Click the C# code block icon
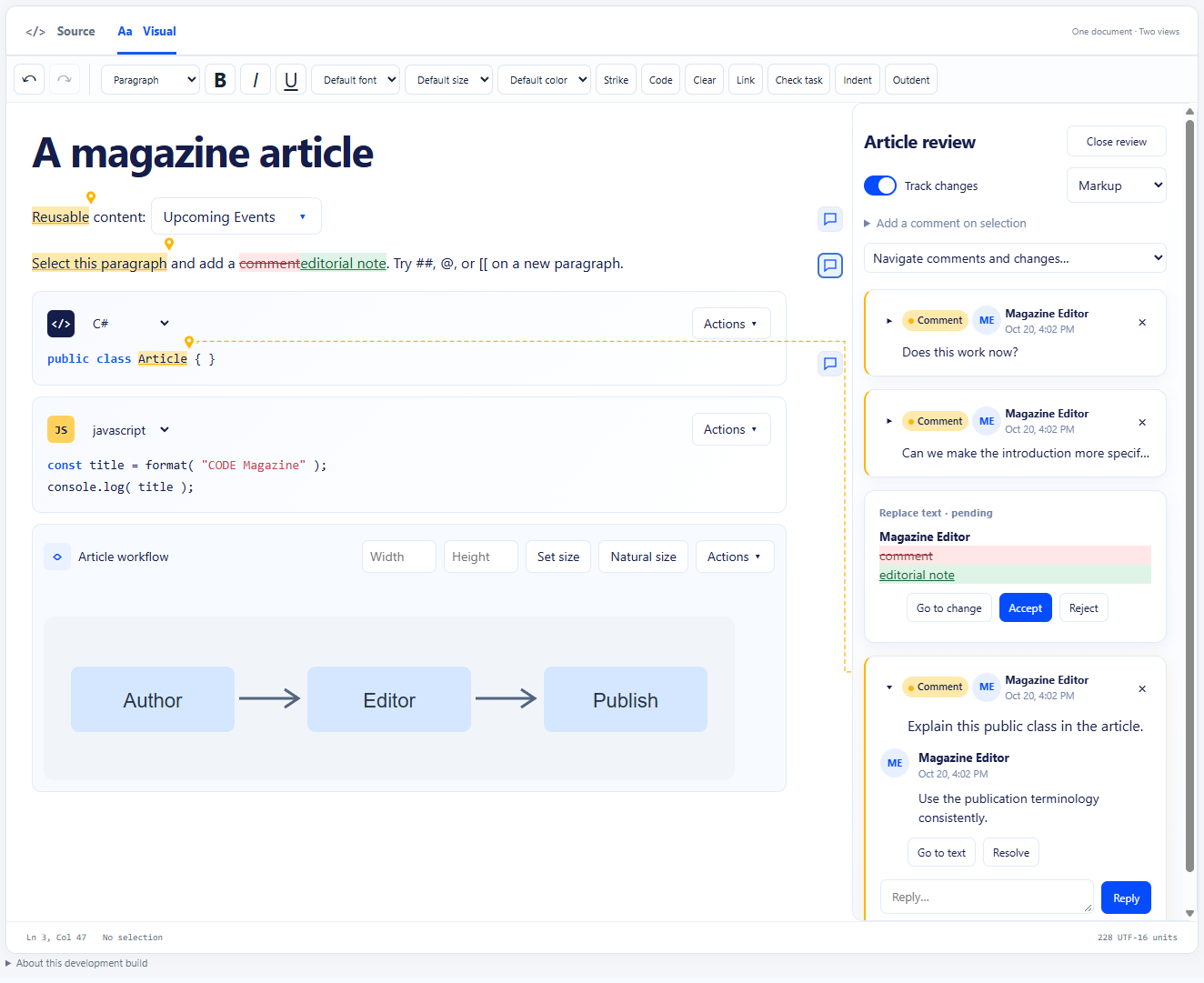This screenshot has height=983, width=1204. (x=61, y=324)
